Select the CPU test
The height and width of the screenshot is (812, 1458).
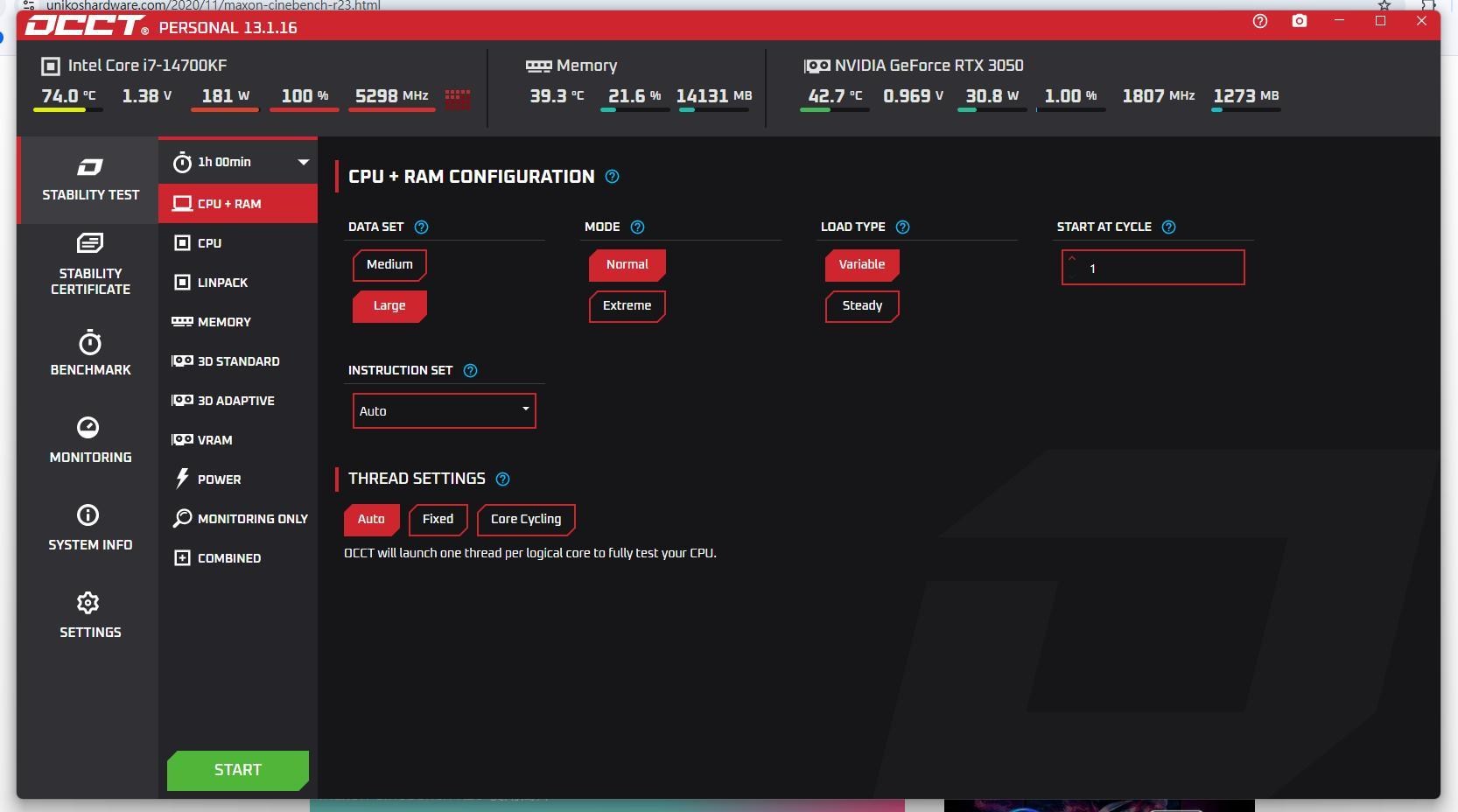click(238, 243)
